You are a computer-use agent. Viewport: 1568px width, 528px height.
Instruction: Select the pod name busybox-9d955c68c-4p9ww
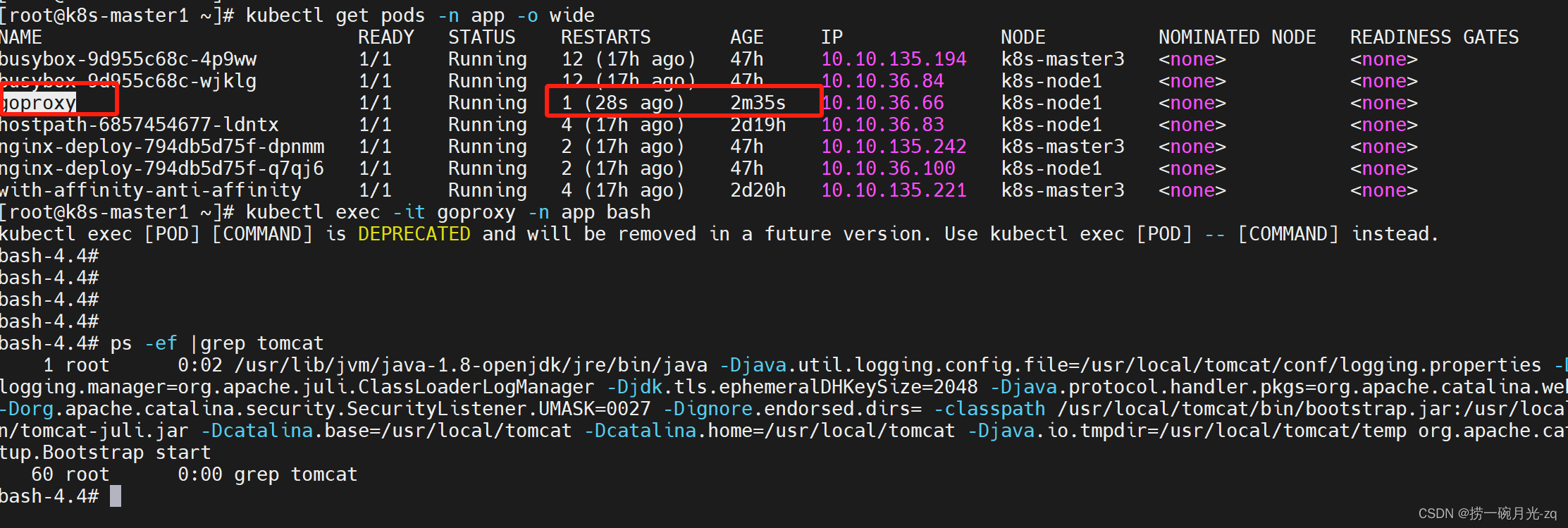click(x=128, y=59)
